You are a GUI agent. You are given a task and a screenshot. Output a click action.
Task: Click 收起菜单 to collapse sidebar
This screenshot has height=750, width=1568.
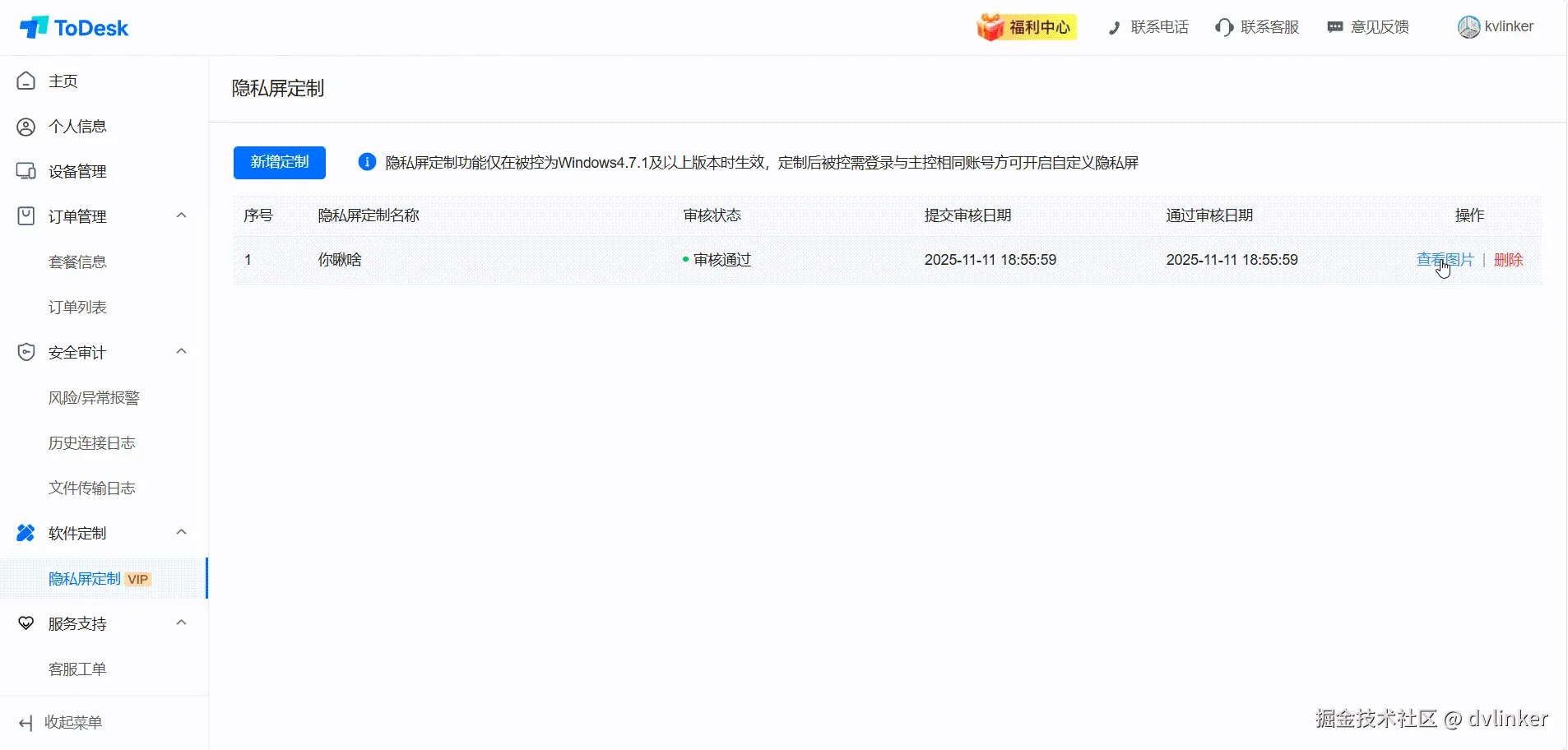[x=61, y=722]
